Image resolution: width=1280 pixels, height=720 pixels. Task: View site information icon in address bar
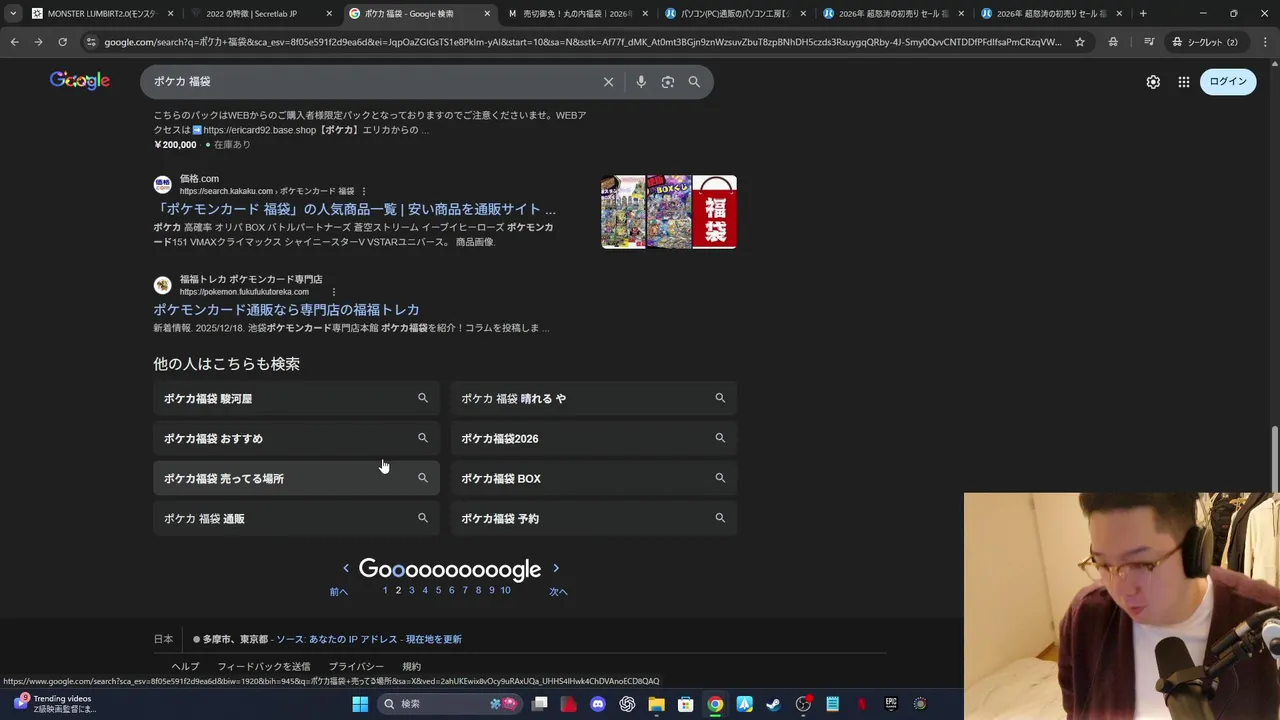point(91,42)
